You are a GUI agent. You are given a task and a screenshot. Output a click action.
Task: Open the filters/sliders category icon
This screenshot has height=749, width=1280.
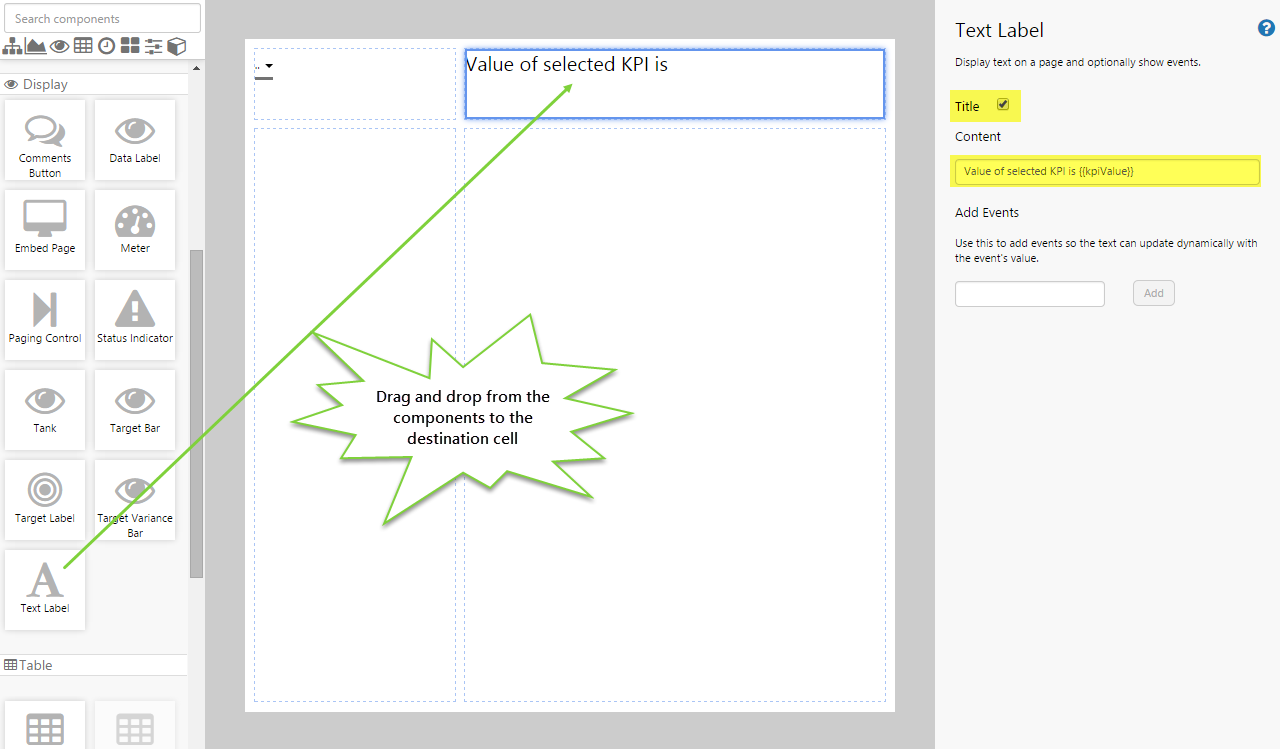pyautogui.click(x=154, y=46)
